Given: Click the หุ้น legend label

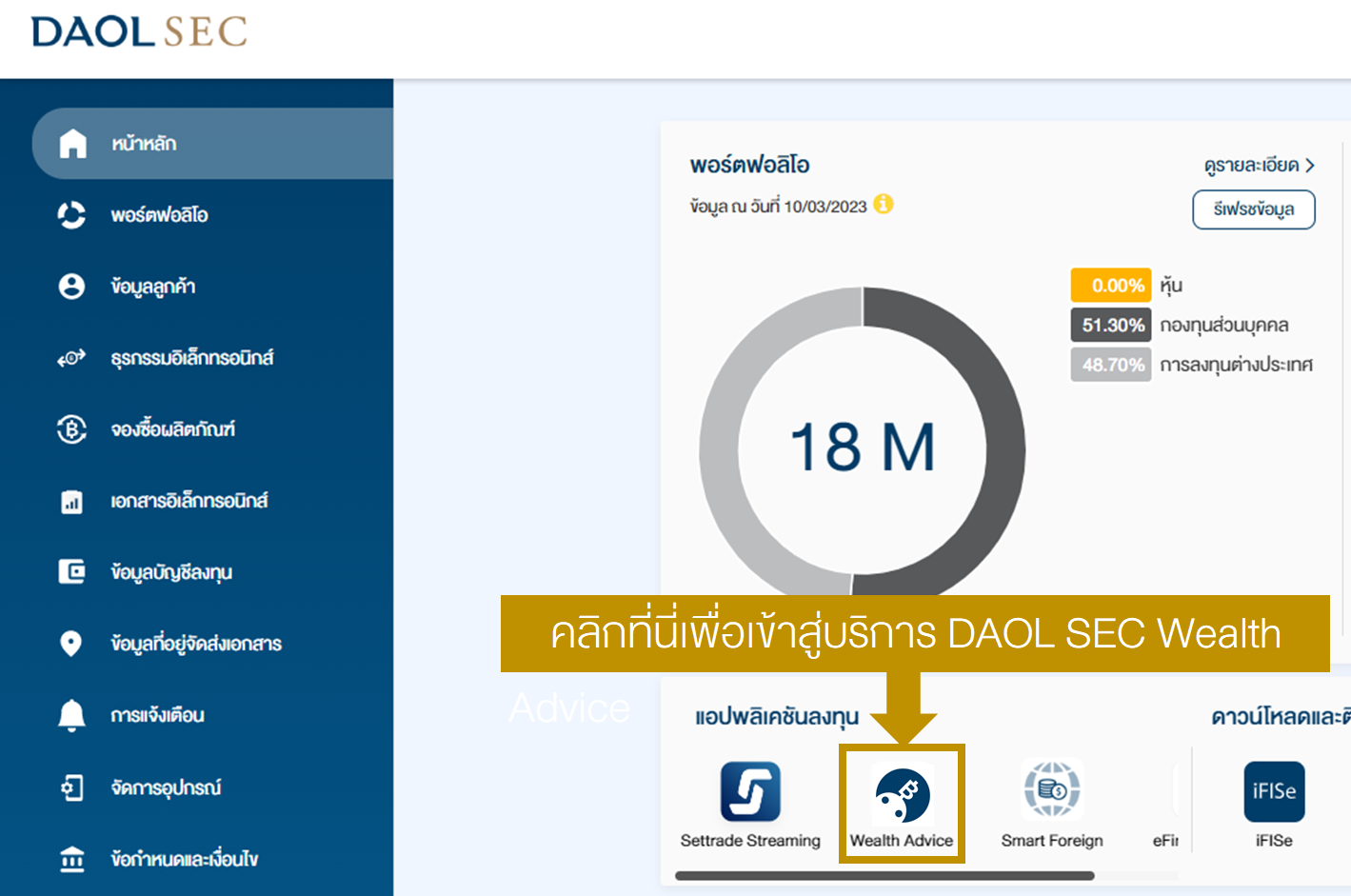Looking at the screenshot, I should tap(1171, 286).
